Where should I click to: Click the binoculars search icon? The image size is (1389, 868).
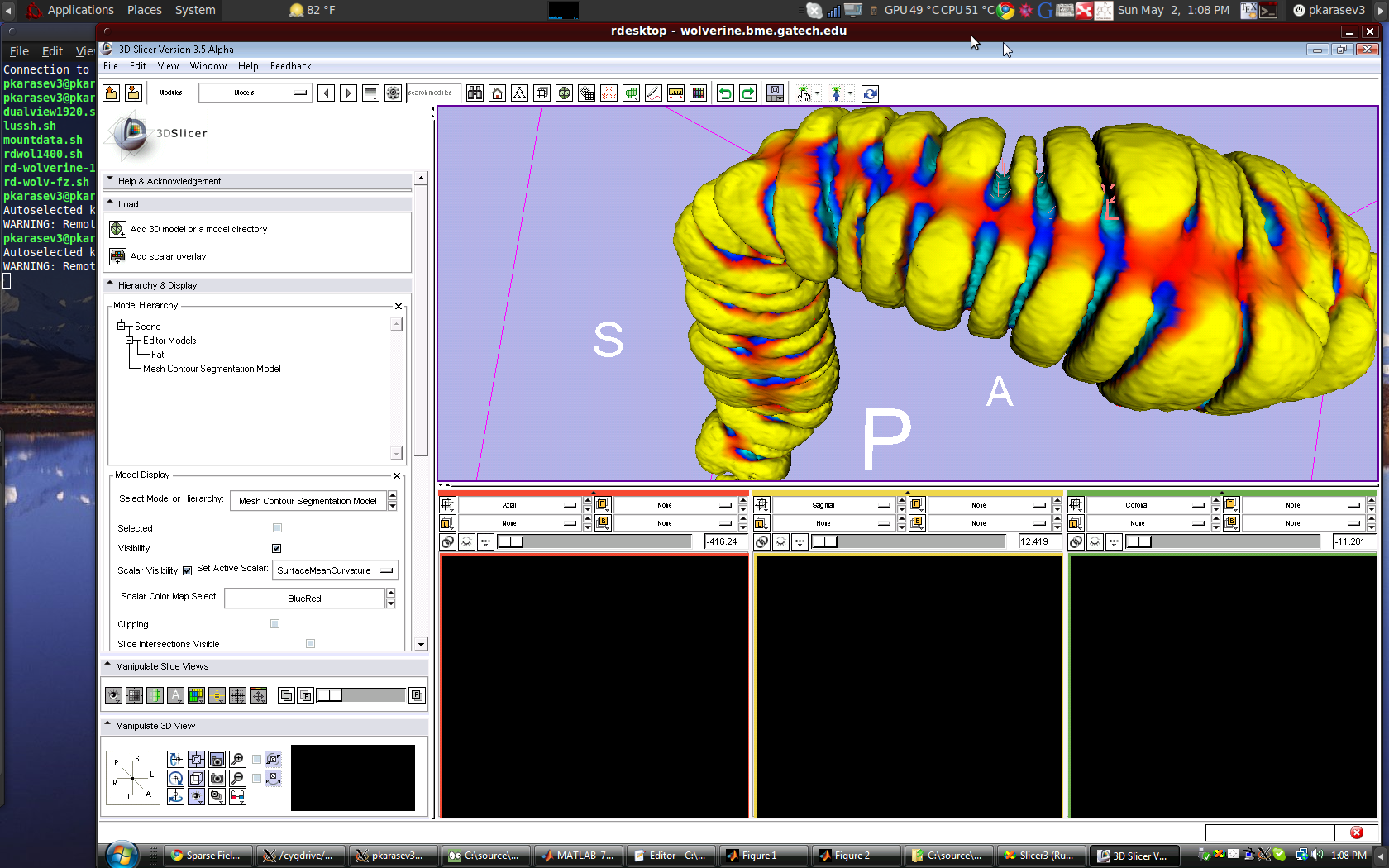tap(475, 93)
